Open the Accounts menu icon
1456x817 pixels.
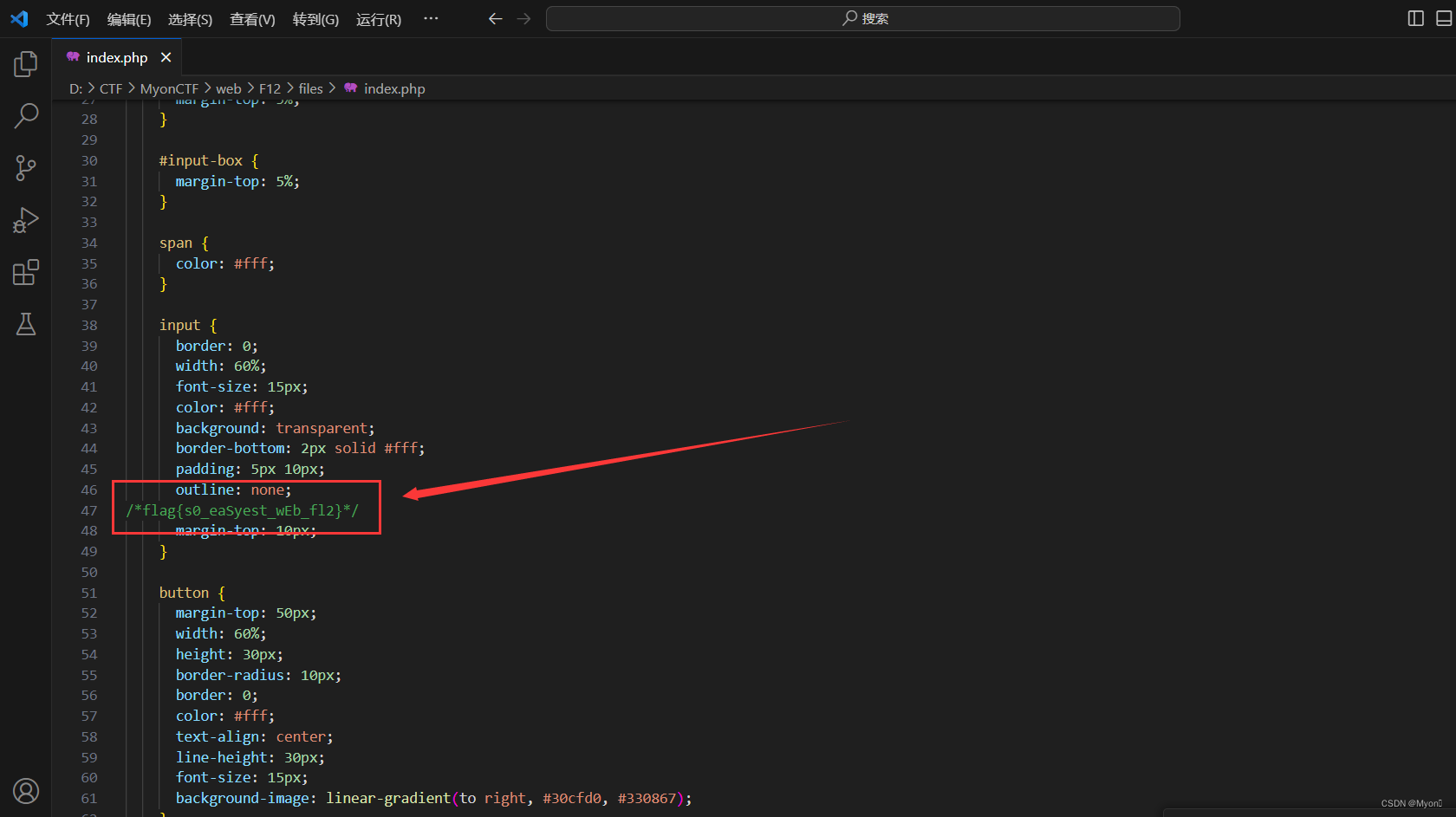click(26, 790)
